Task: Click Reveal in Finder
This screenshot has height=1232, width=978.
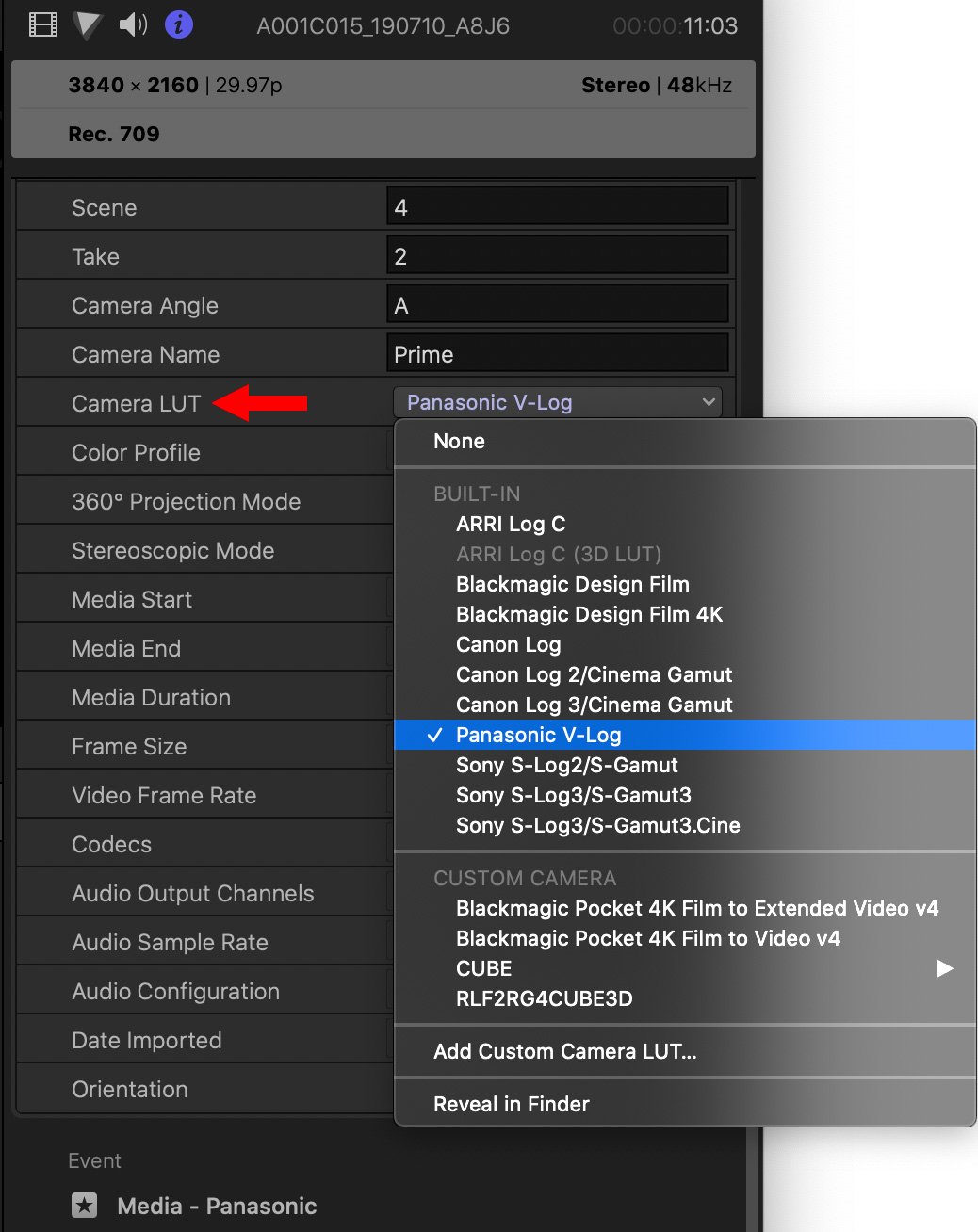Action: tap(511, 1104)
